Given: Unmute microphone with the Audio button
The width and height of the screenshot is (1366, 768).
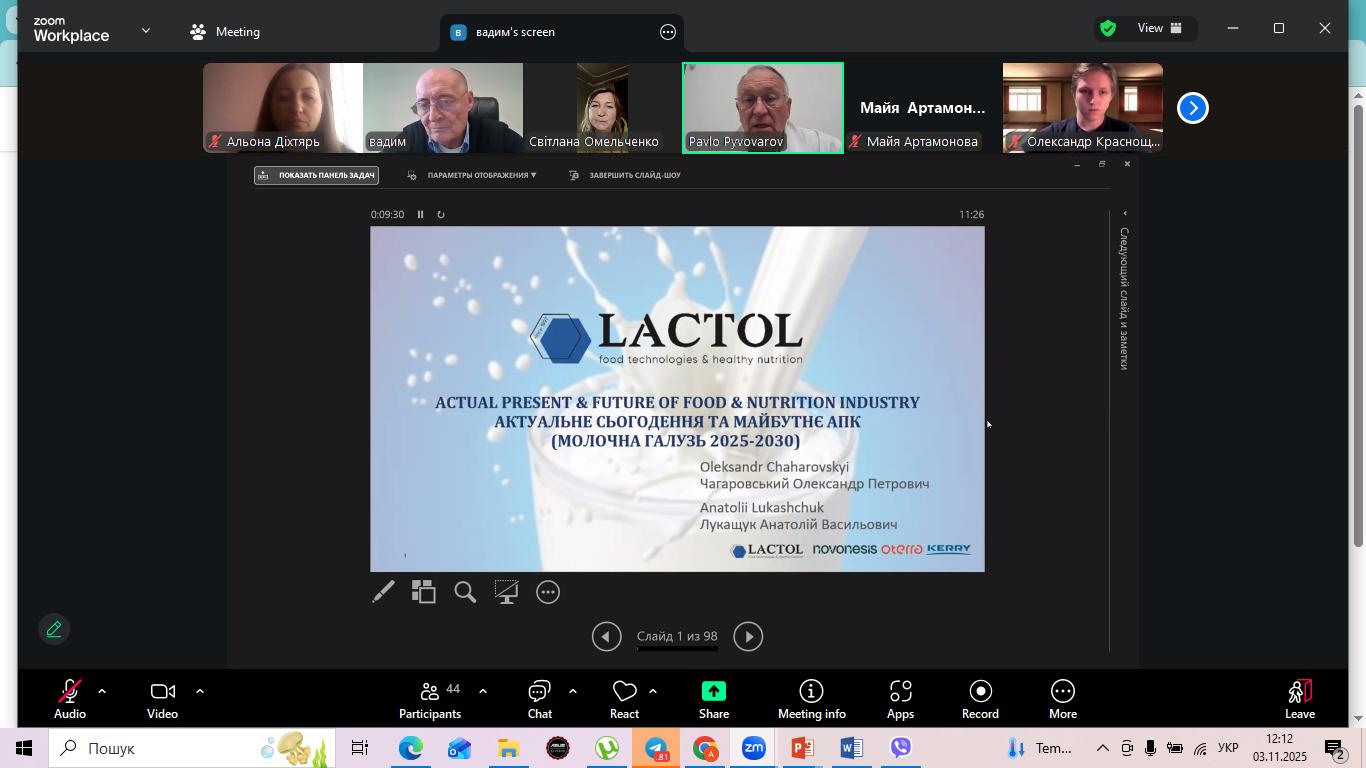Looking at the screenshot, I should point(69,698).
